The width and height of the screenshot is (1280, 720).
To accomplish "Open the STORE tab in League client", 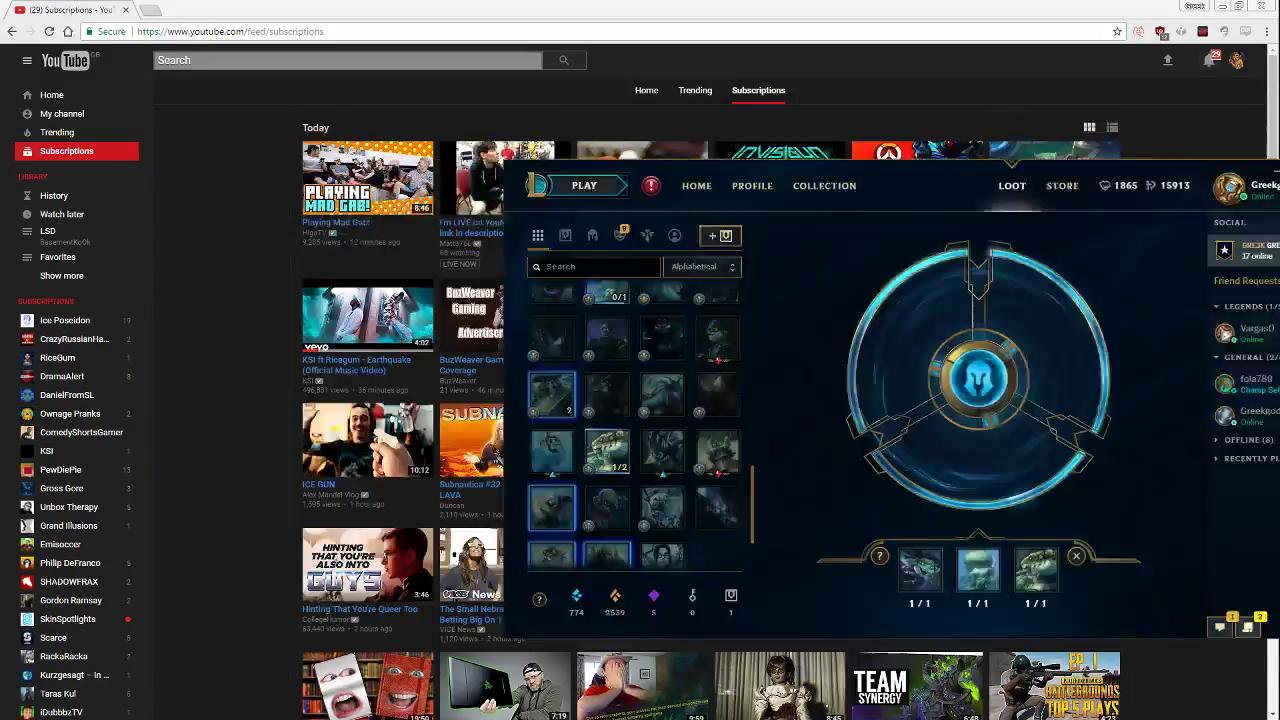I will (x=1062, y=186).
